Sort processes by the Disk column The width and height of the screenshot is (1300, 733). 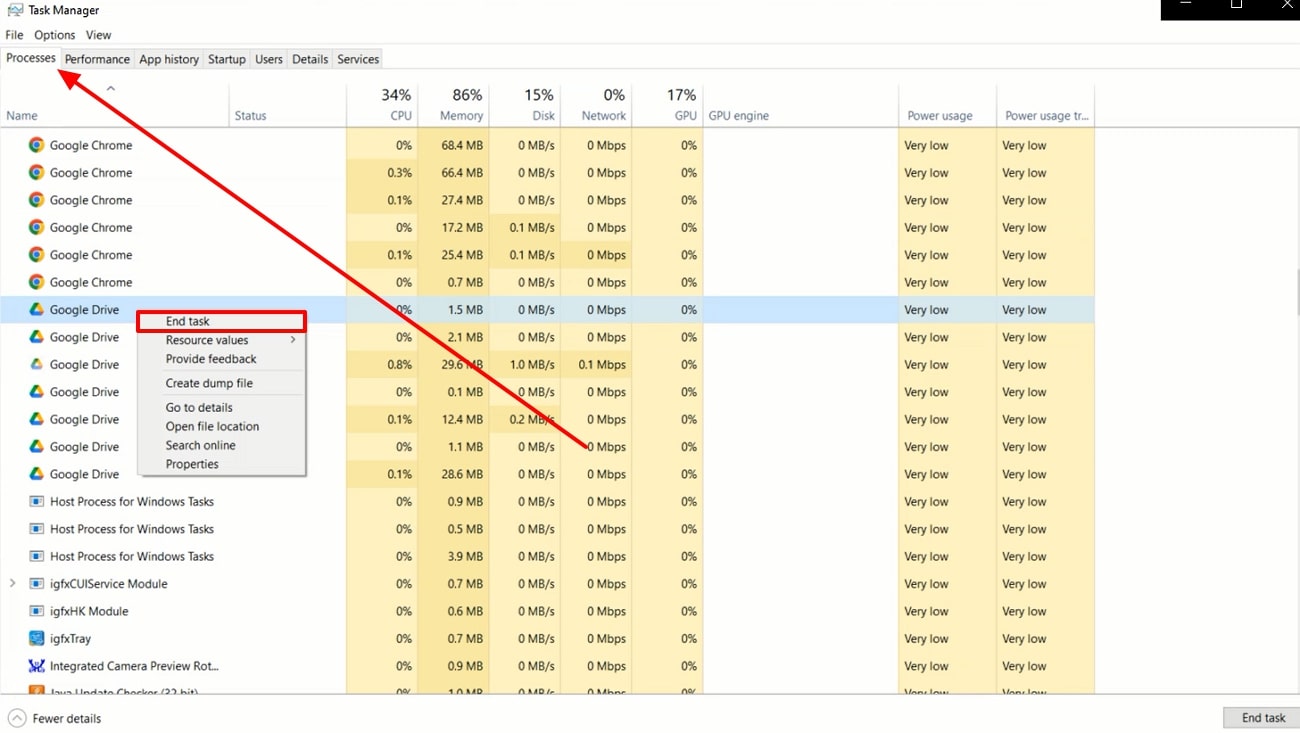525,105
